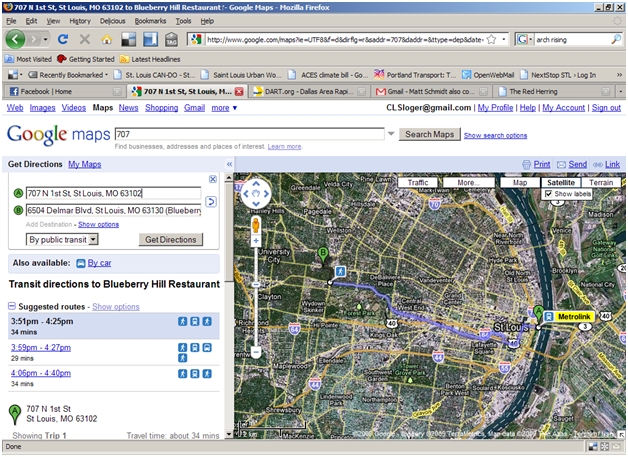Switch to The Red Herring tab
This screenshot has width=628, height=457.
[554, 92]
